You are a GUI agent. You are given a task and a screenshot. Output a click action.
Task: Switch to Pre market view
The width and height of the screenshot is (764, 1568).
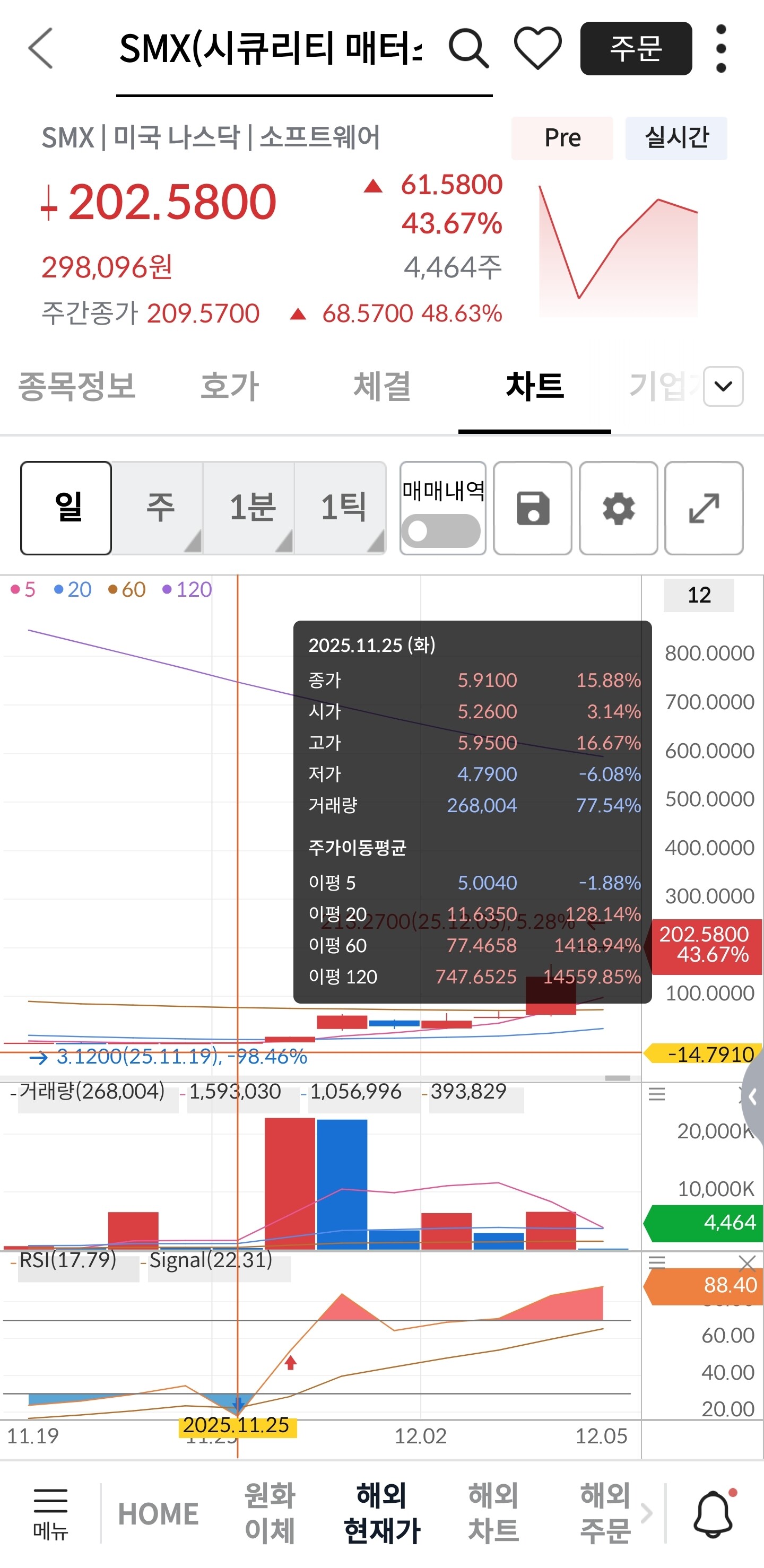click(562, 138)
